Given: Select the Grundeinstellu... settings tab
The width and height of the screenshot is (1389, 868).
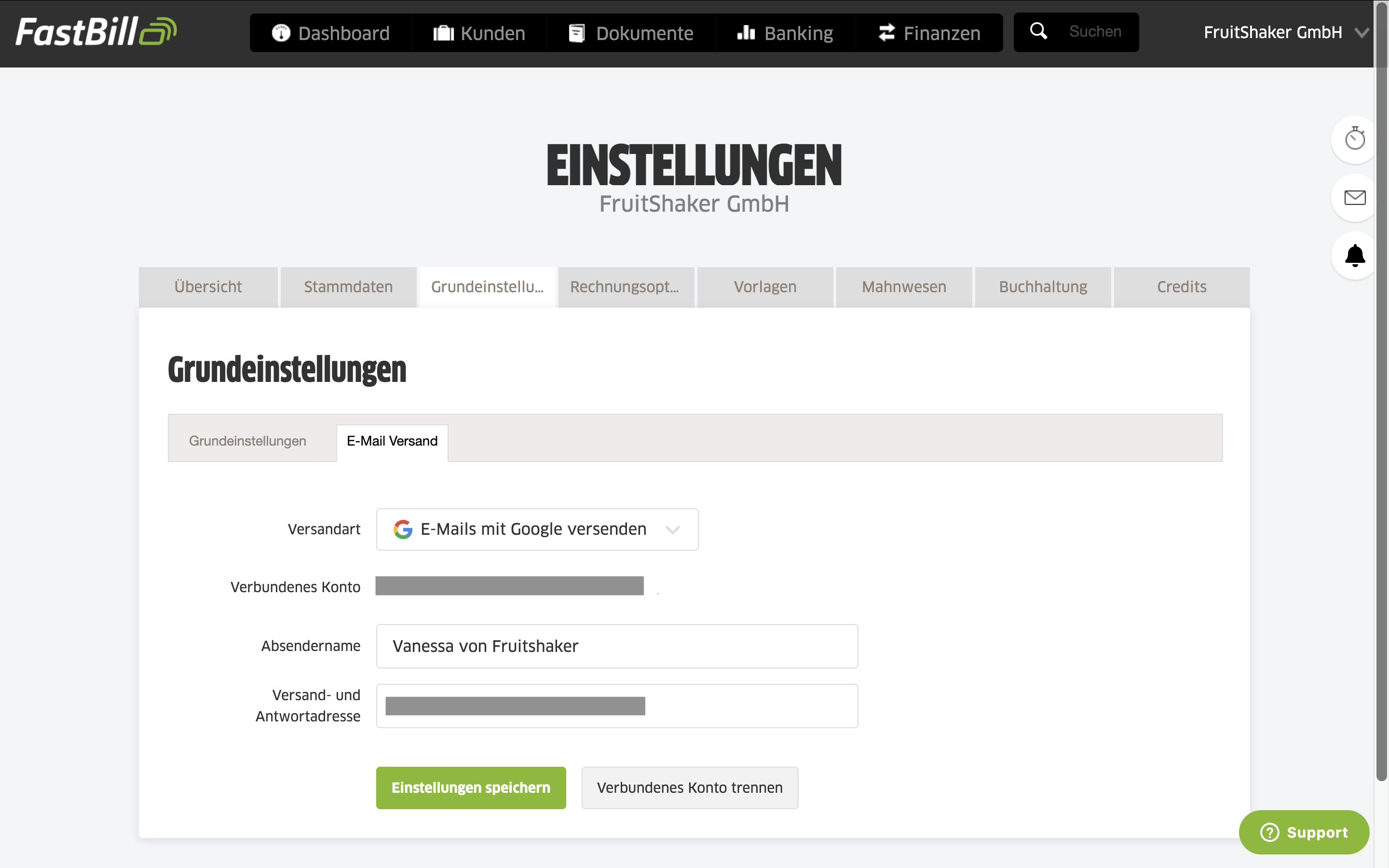Looking at the screenshot, I should (x=487, y=287).
